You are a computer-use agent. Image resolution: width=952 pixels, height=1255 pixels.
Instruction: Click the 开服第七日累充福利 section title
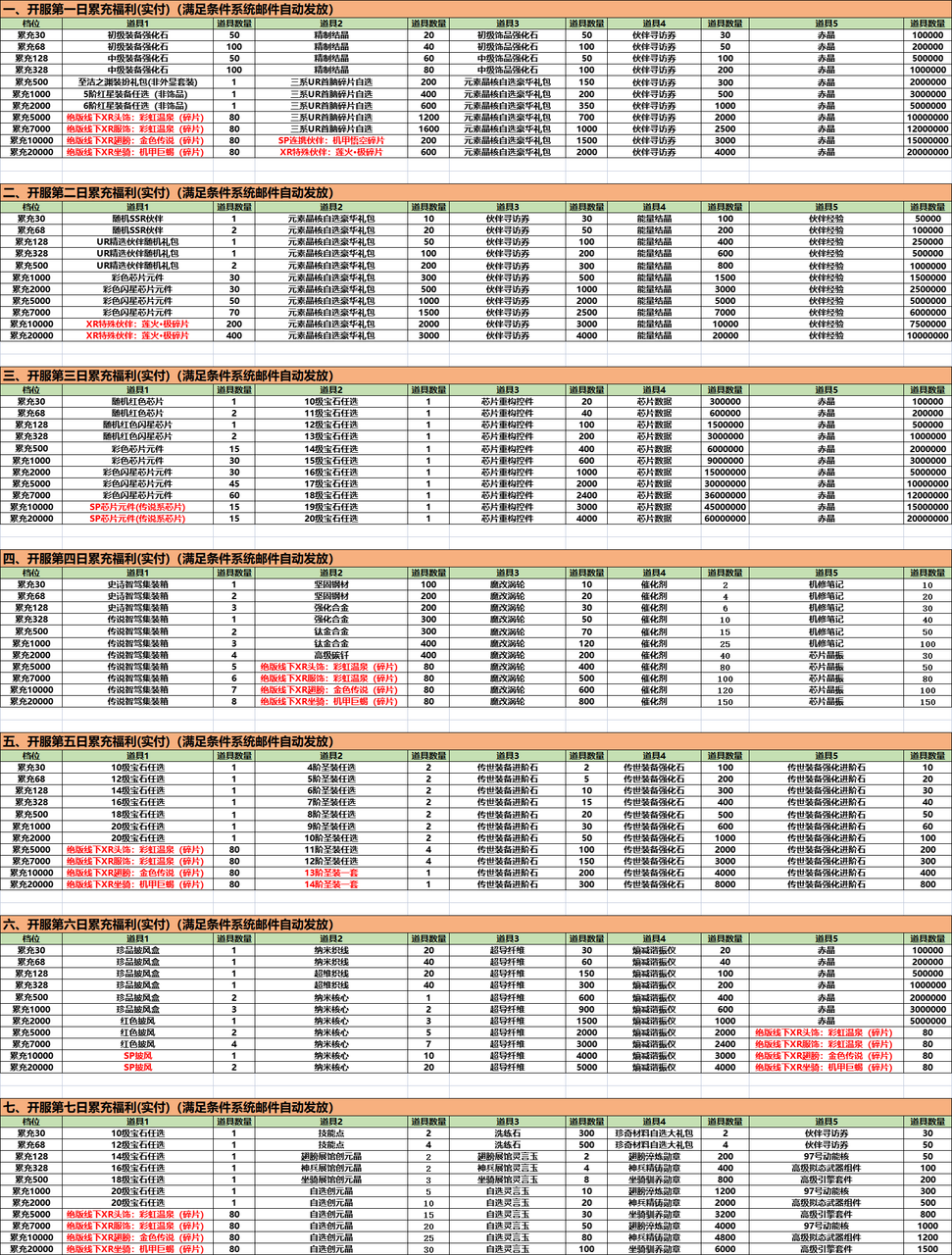point(167,1107)
